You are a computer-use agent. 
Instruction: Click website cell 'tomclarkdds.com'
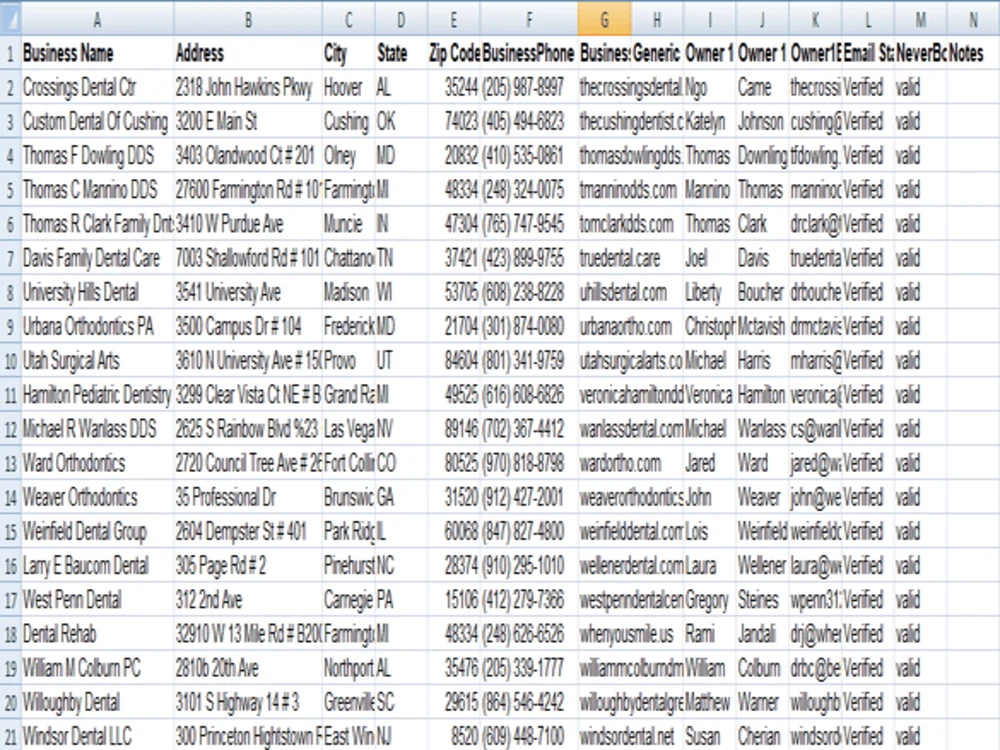[626, 224]
